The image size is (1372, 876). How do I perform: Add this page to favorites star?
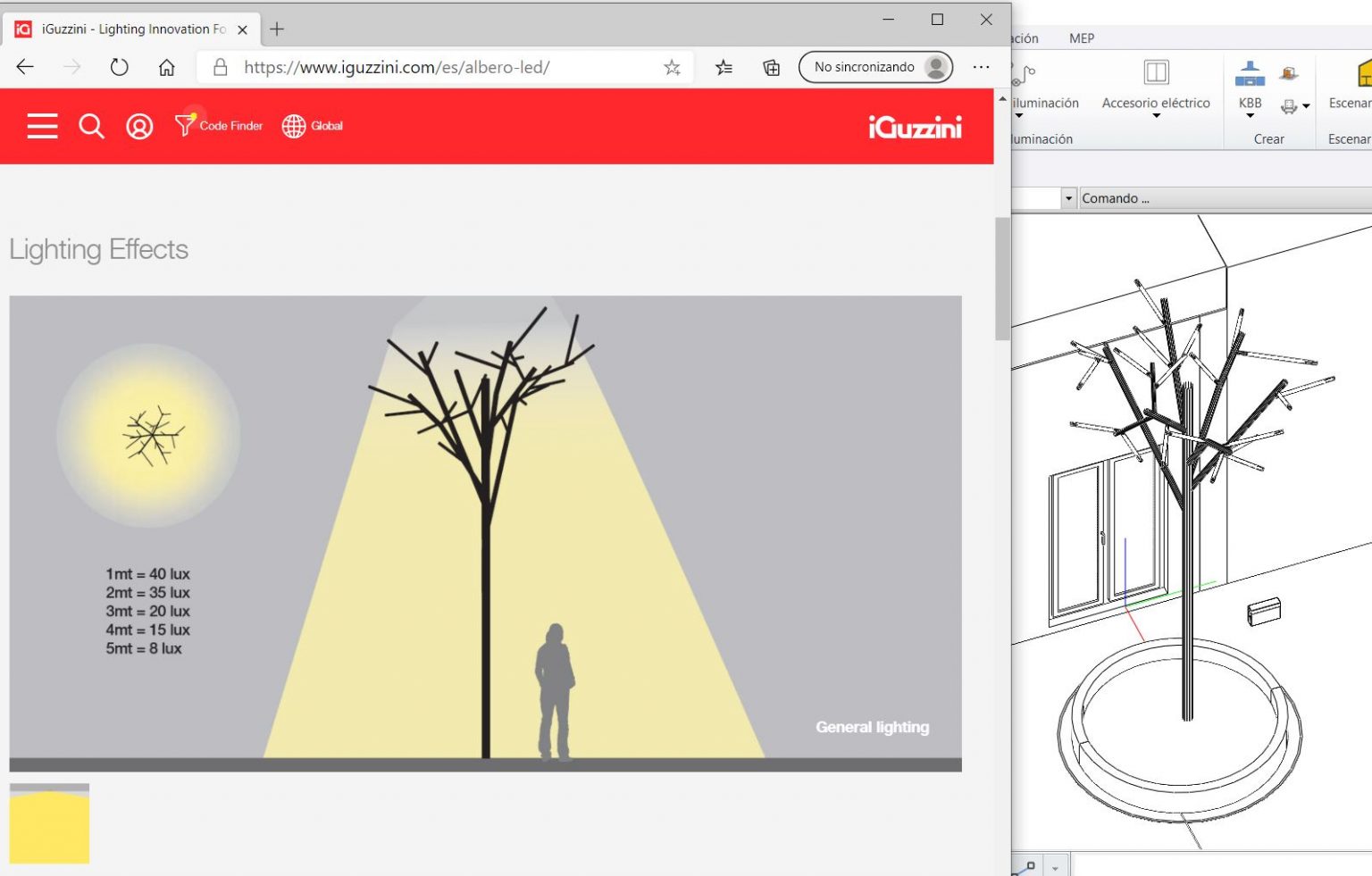[672, 67]
